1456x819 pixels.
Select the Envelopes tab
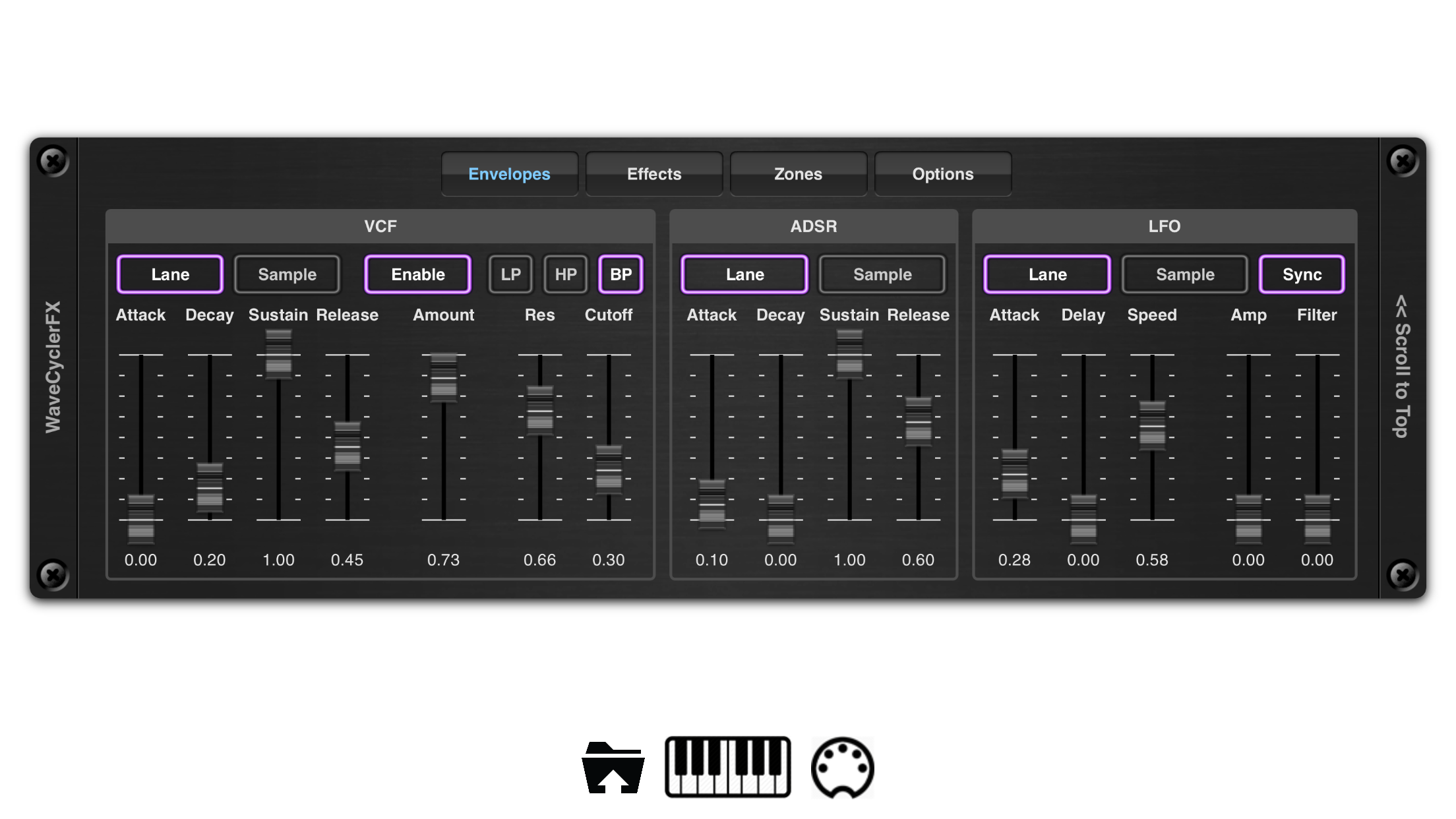[x=509, y=173]
